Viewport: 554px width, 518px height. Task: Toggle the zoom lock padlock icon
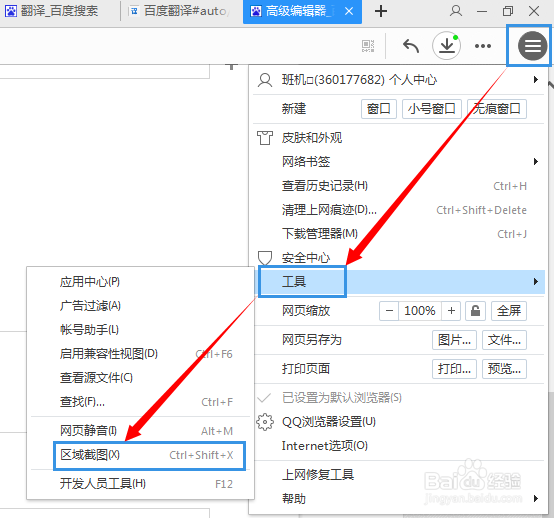point(475,311)
